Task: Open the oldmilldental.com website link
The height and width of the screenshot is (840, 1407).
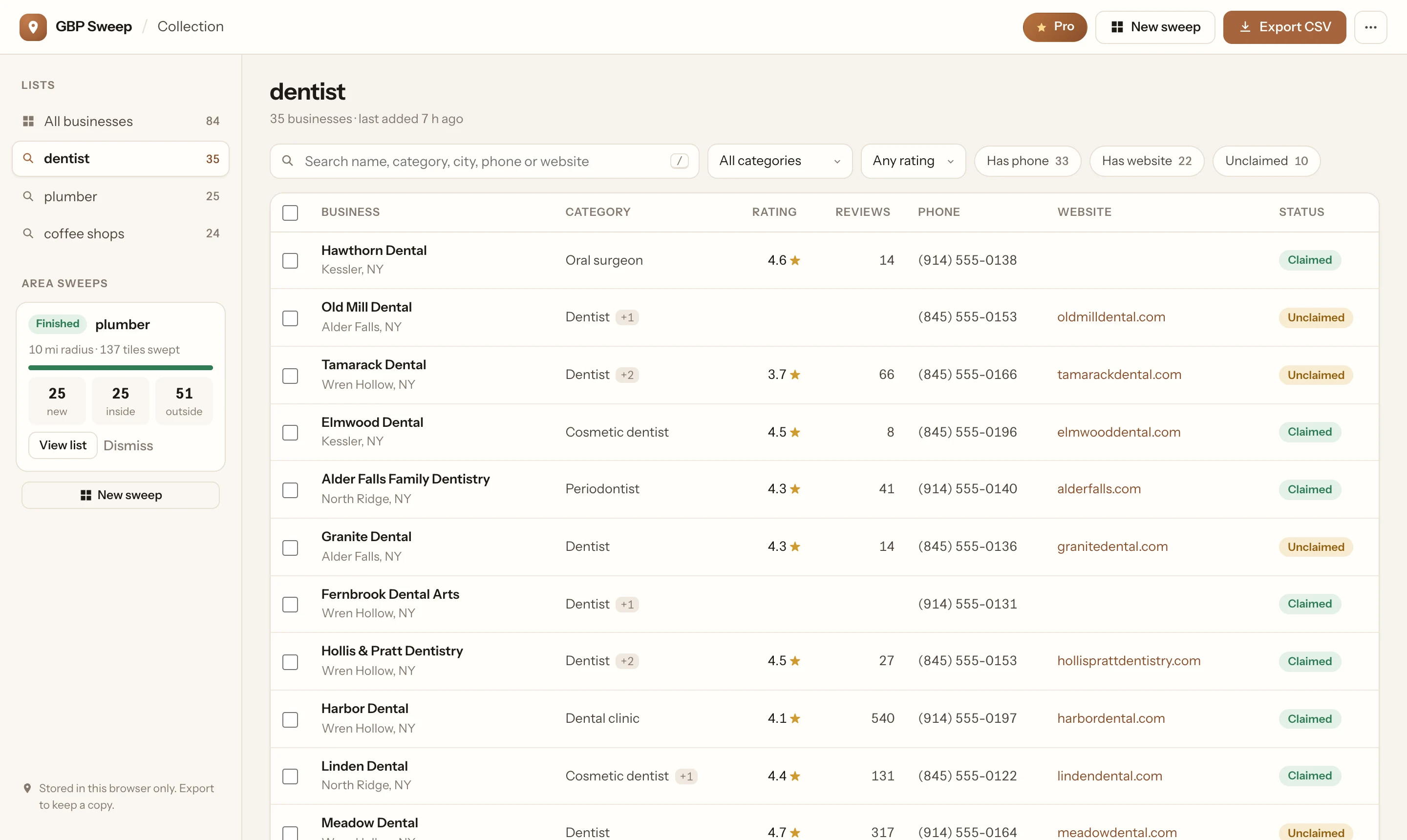Action: [x=1111, y=317]
